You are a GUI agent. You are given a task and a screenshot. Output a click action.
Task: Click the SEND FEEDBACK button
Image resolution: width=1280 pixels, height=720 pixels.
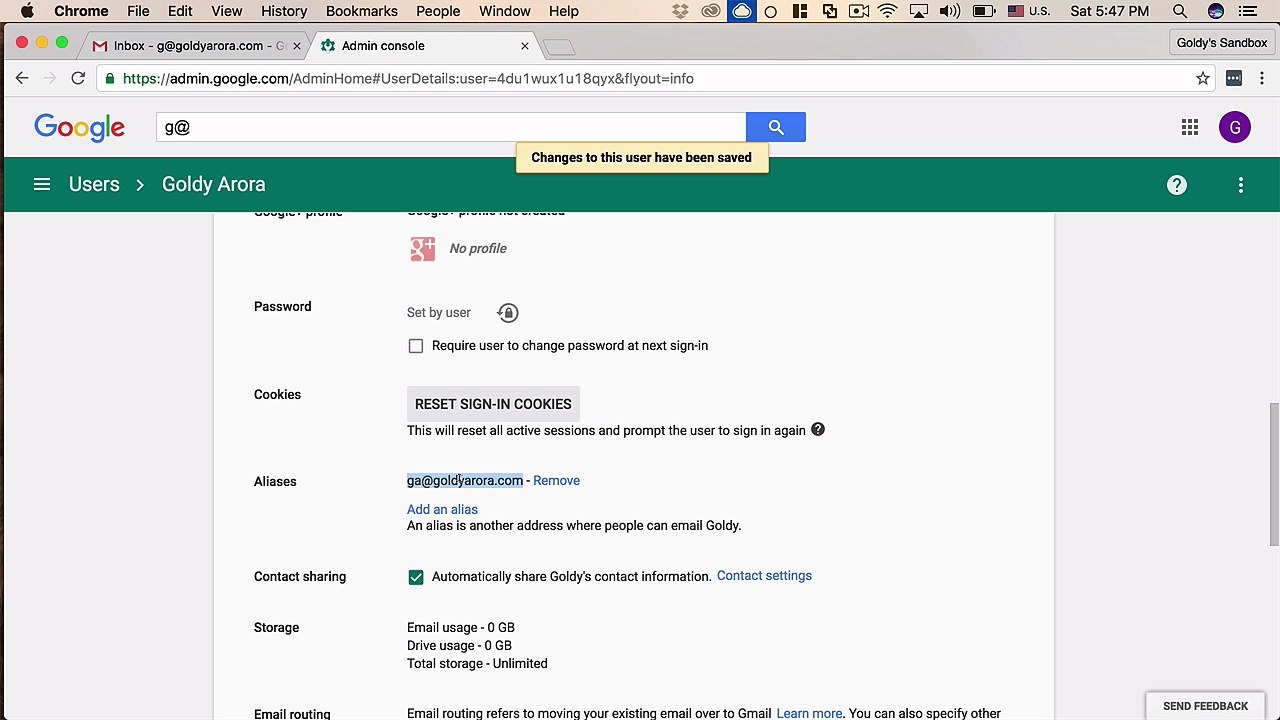click(1205, 706)
